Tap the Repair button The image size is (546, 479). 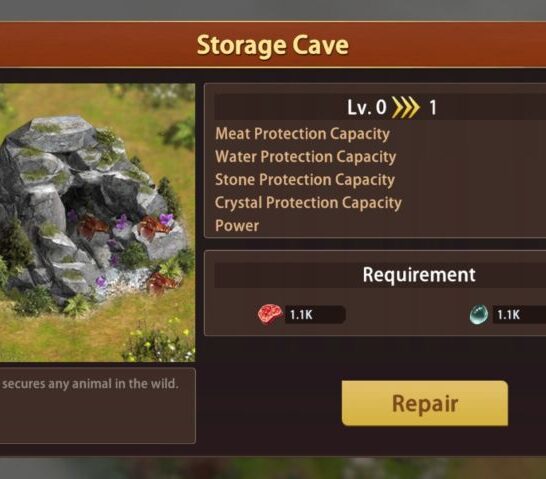point(425,403)
